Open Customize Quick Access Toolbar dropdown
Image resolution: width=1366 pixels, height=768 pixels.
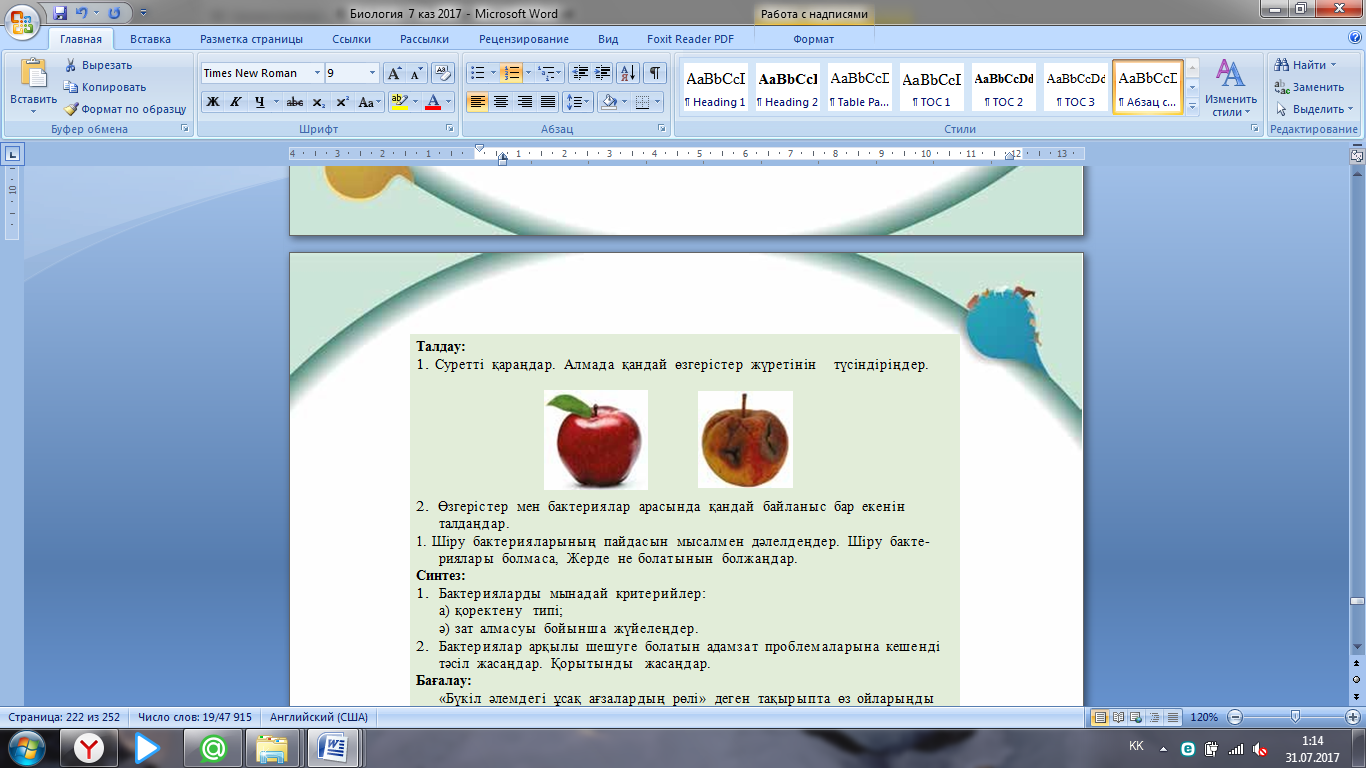[143, 14]
